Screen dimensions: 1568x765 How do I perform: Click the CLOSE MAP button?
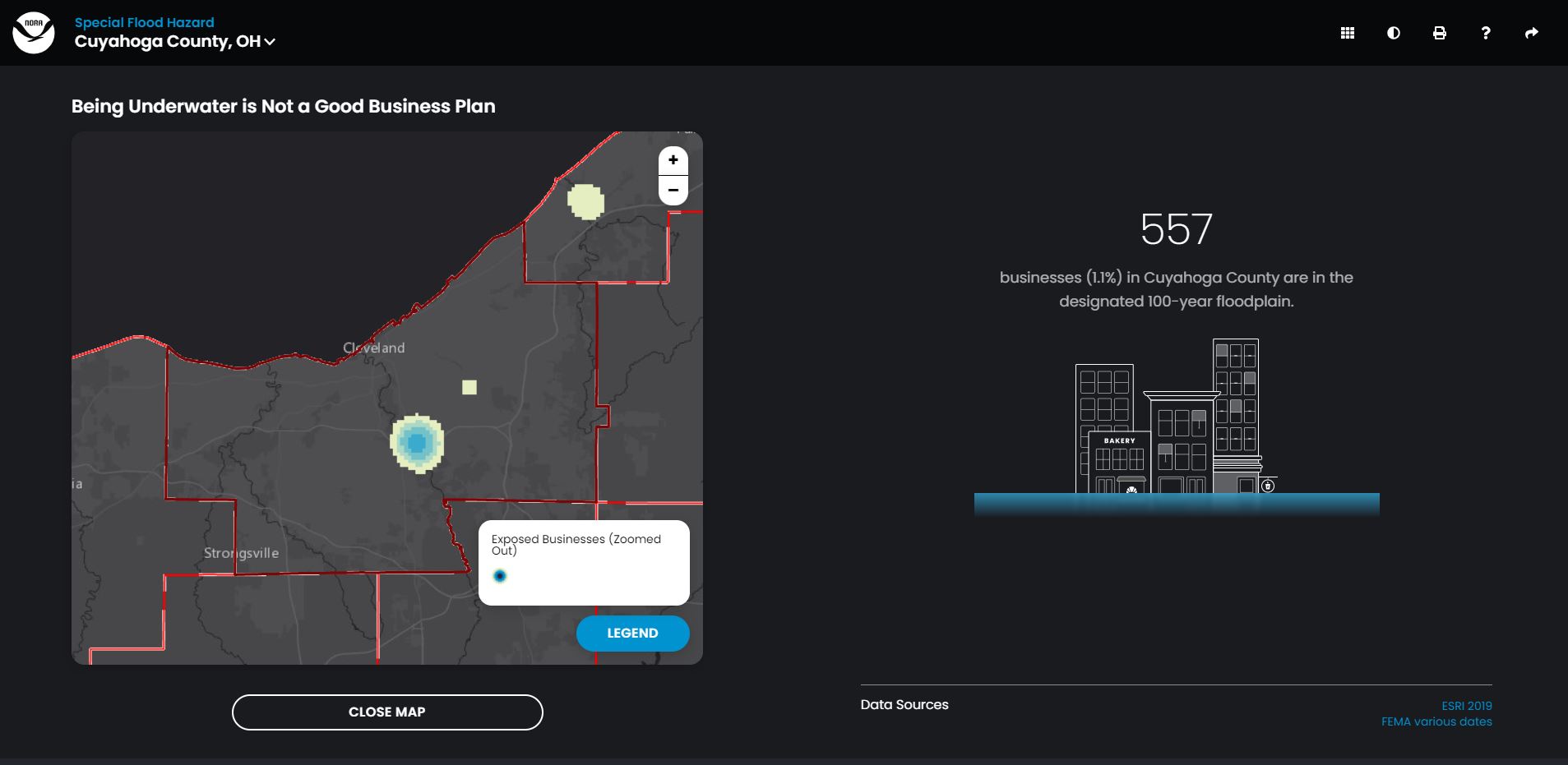387,712
